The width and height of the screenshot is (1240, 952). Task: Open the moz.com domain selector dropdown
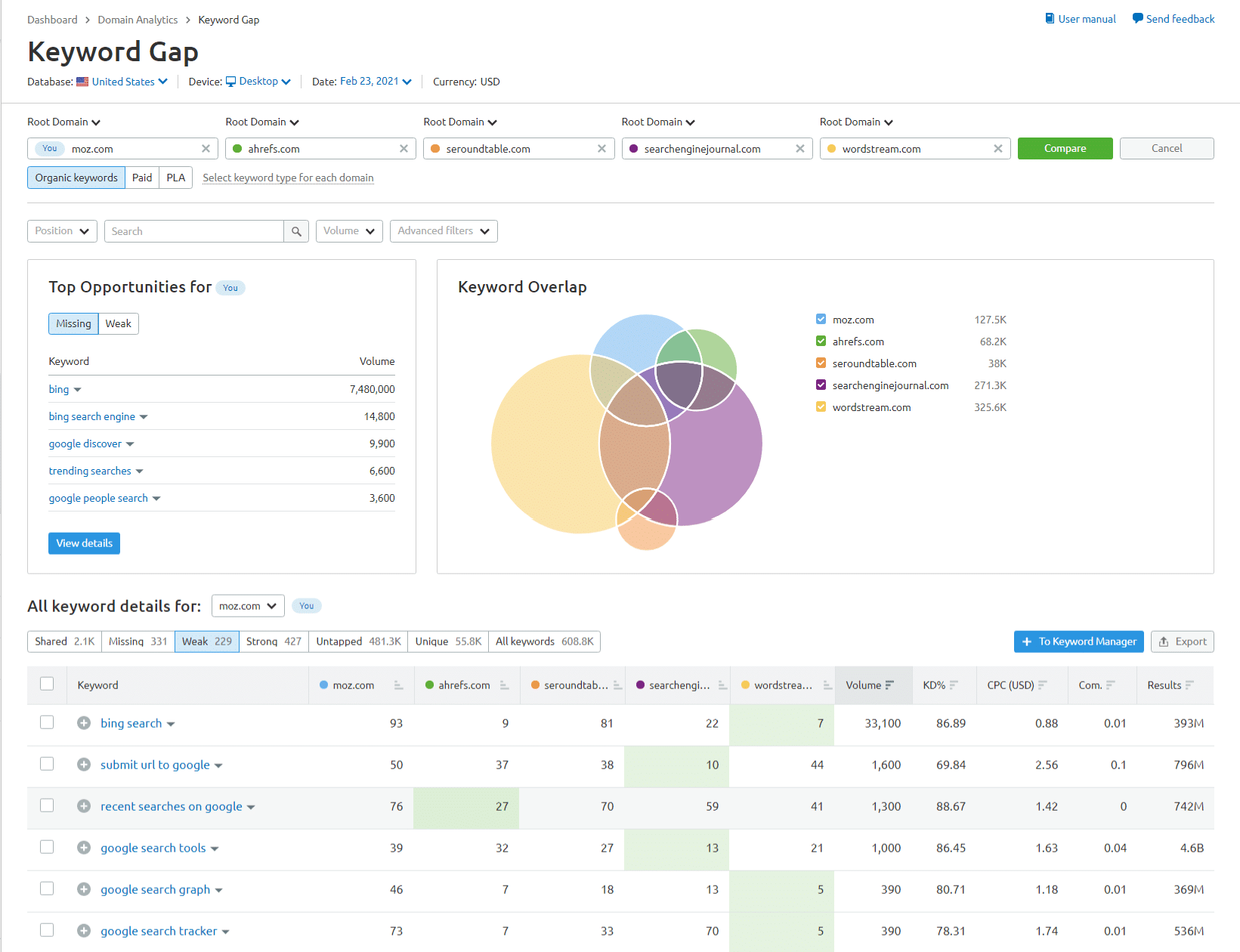pyautogui.click(x=248, y=606)
